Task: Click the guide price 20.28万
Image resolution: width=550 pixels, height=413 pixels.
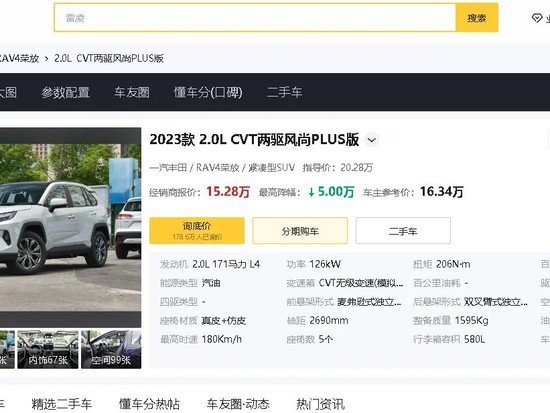Action: 356,167
